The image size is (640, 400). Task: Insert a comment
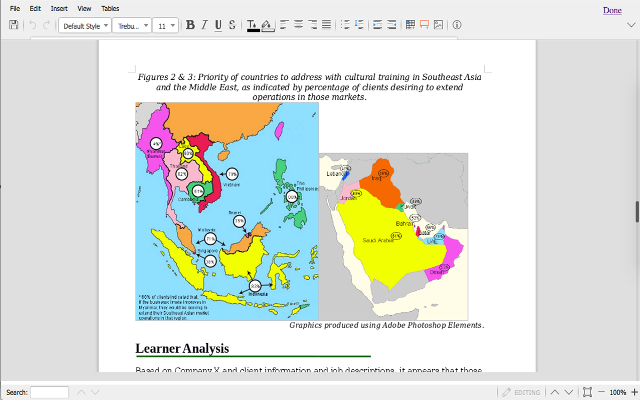click(x=424, y=25)
